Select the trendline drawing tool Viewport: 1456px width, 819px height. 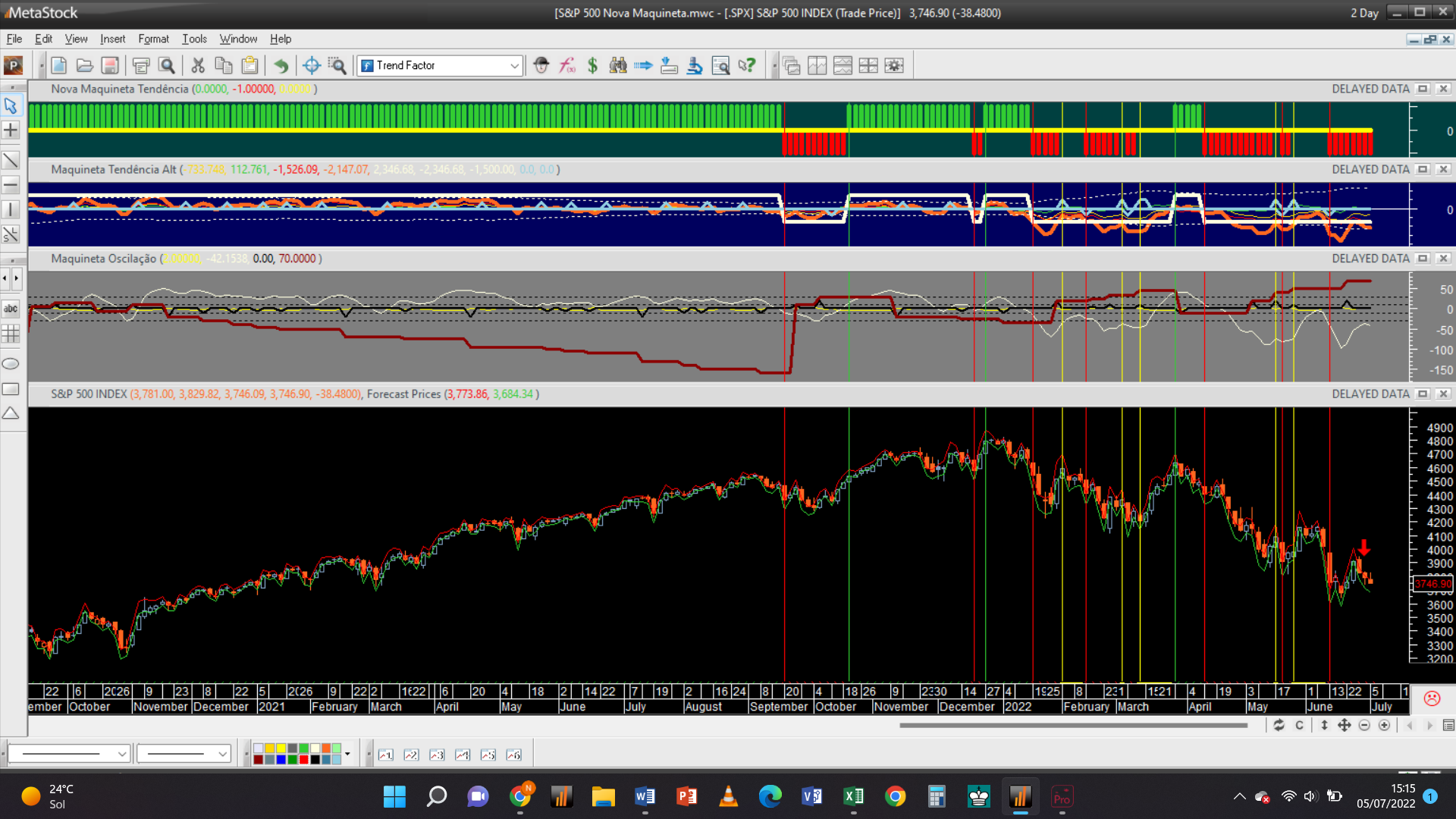(x=11, y=160)
